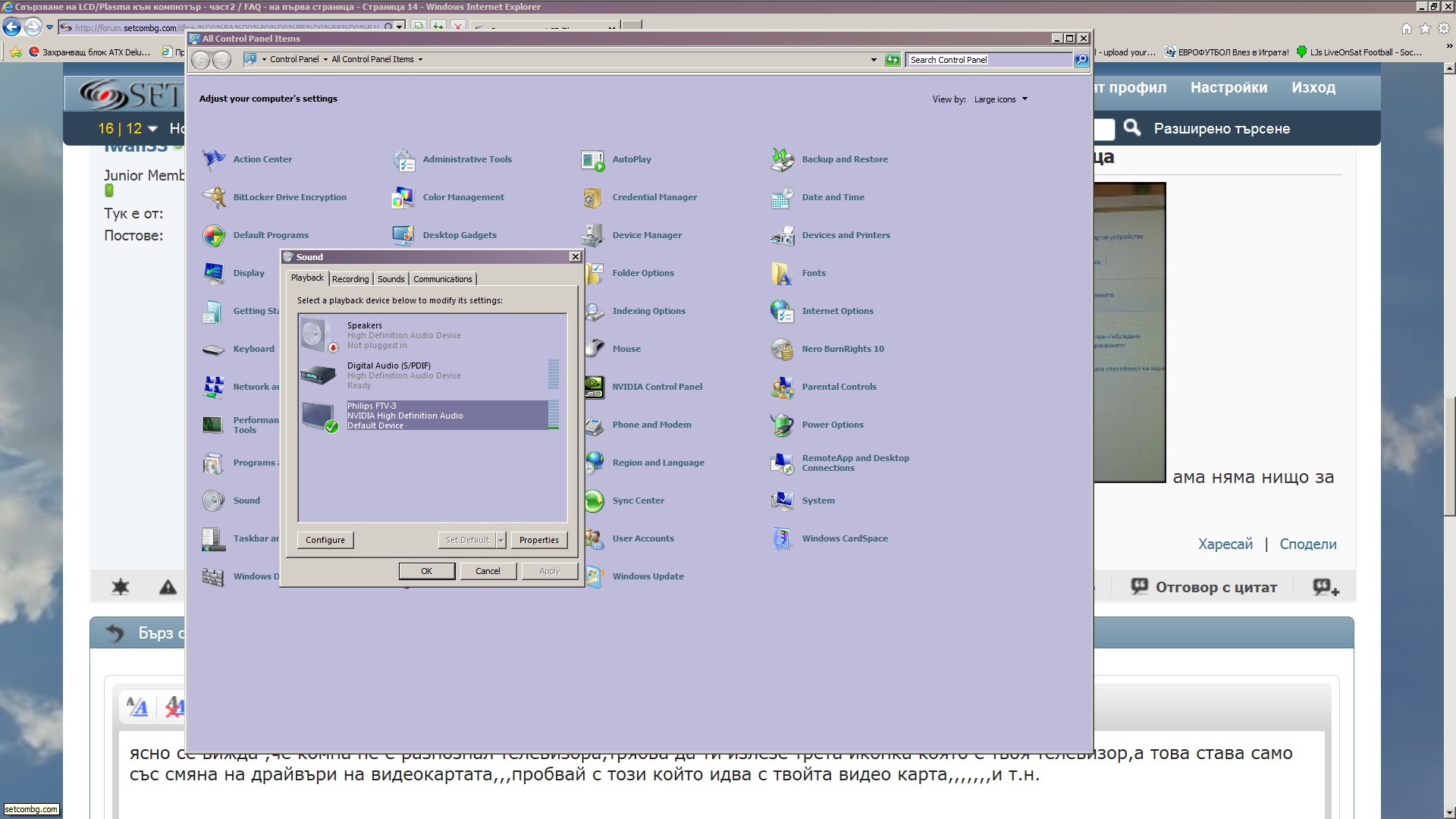
Task: Open the Set Default dropdown arrow
Action: (x=500, y=540)
